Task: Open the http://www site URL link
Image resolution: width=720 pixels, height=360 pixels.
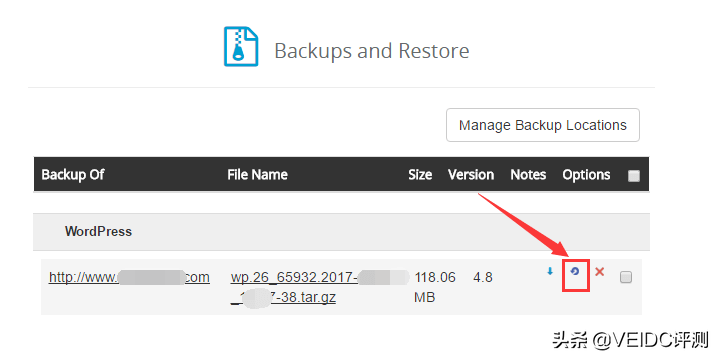Action: 129,277
